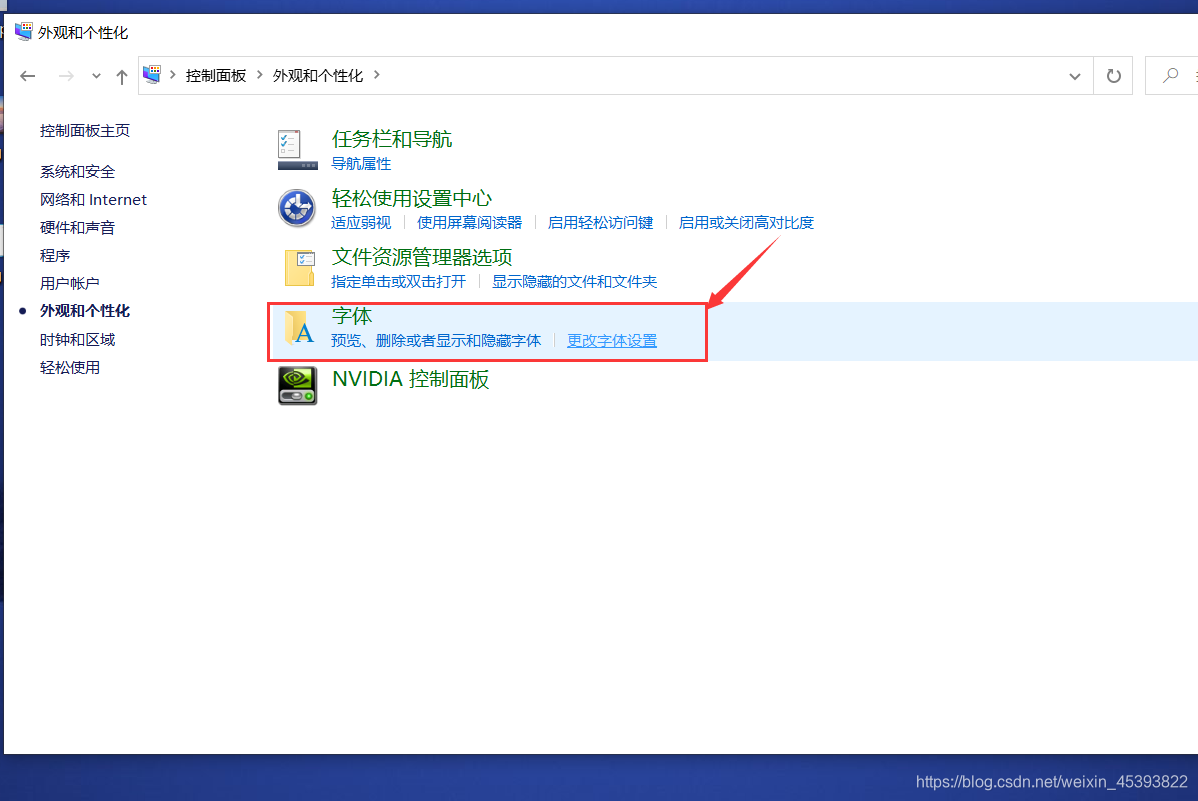Viewport: 1198px width, 801px height.
Task: Expand chevron after 外观和个性化 in breadcrumb
Action: click(x=377, y=75)
